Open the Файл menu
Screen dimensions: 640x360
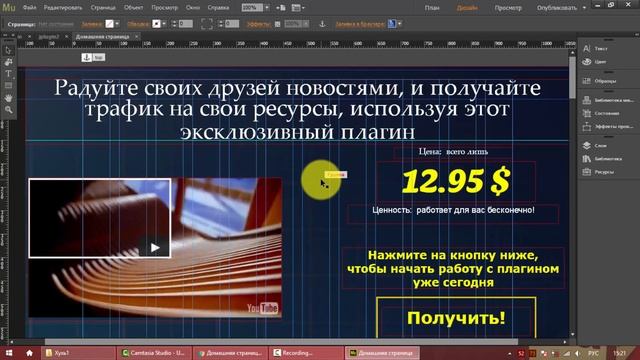click(29, 8)
